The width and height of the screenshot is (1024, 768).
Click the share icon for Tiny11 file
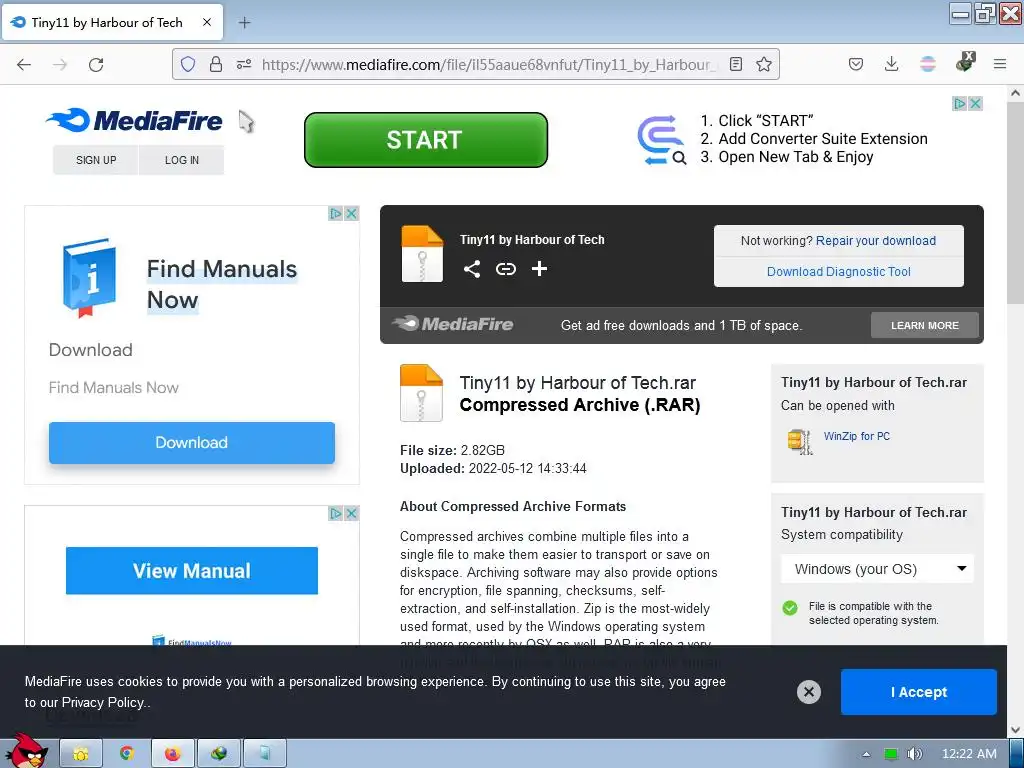(x=472, y=268)
